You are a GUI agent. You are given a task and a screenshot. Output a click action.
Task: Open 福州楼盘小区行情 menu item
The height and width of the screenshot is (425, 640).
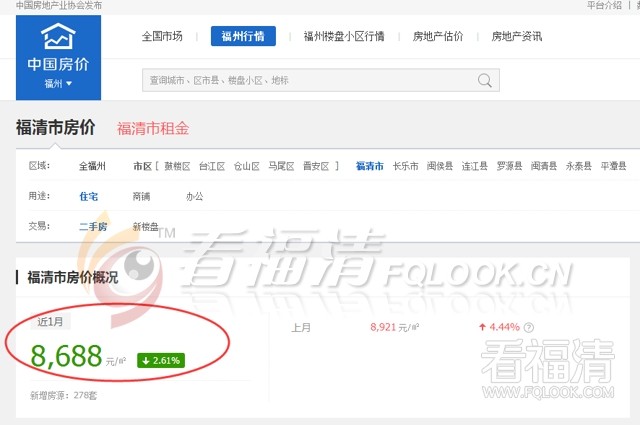(x=344, y=36)
